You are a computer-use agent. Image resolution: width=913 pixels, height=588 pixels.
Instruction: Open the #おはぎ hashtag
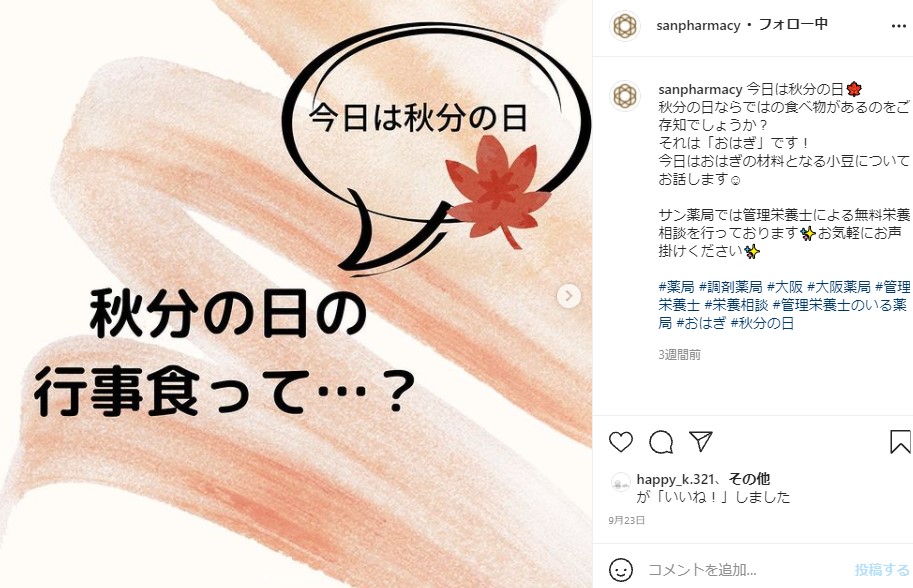coord(701,323)
